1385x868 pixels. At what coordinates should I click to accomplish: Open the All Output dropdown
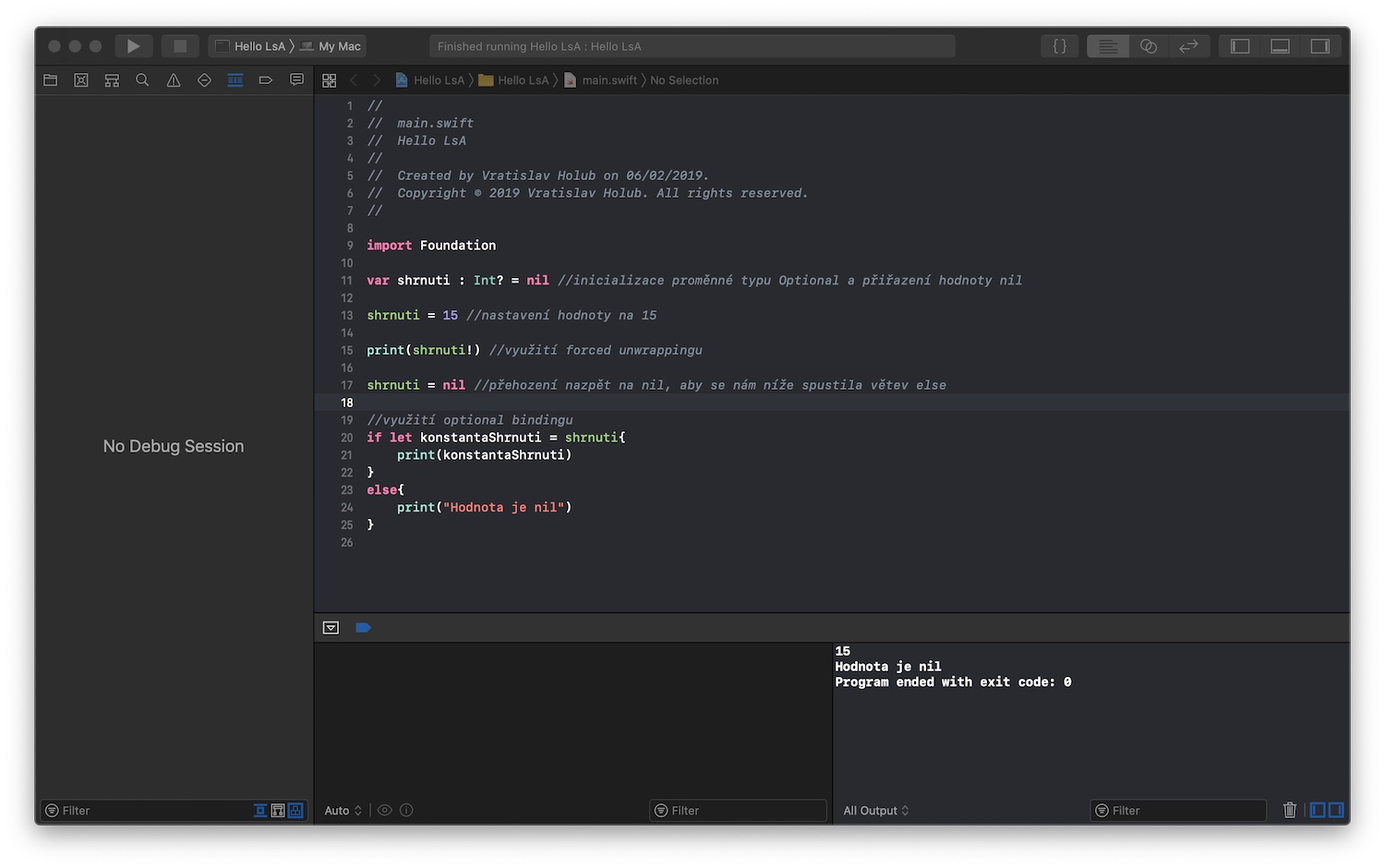pyautogui.click(x=875, y=811)
